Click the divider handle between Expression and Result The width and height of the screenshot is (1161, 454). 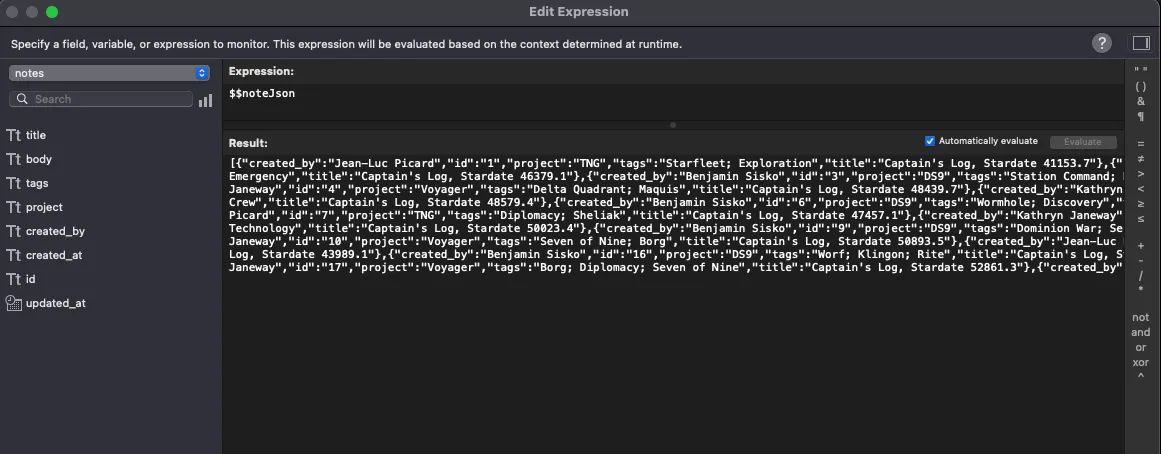click(x=673, y=126)
